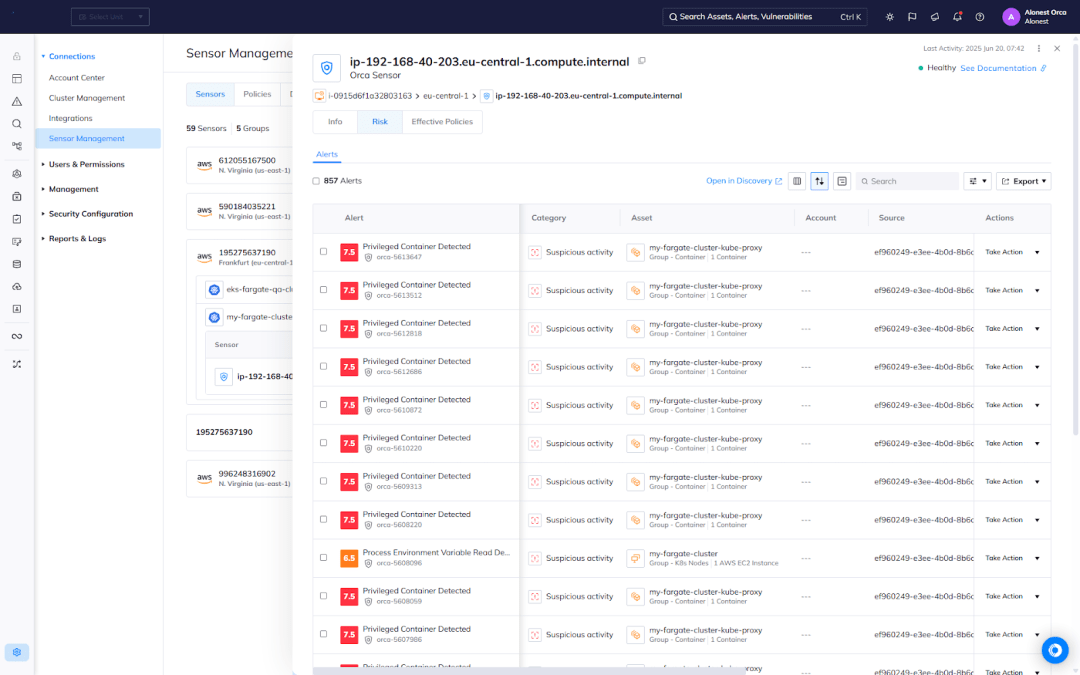This screenshot has width=1080, height=675.
Task: Open the dashboard icon in left sidebar
Action: coord(17,79)
